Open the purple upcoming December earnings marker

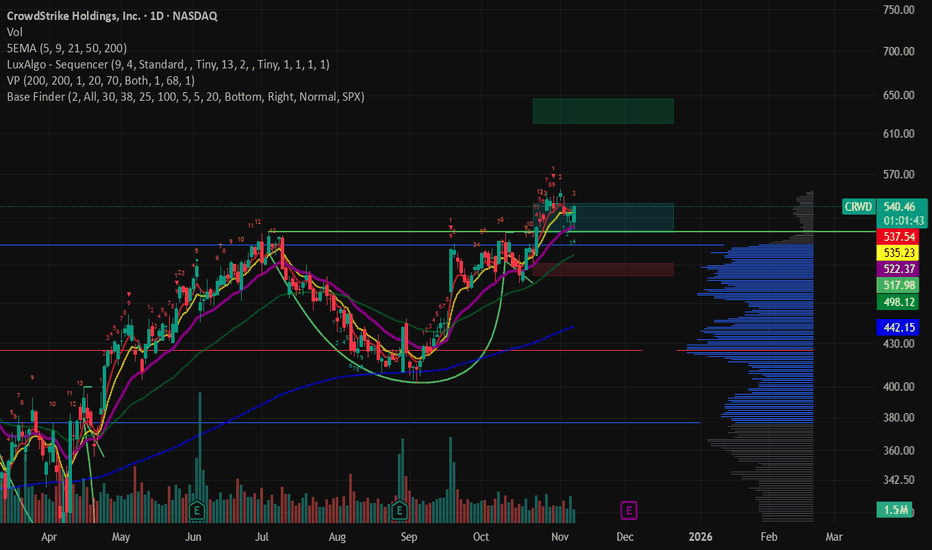[x=629, y=510]
